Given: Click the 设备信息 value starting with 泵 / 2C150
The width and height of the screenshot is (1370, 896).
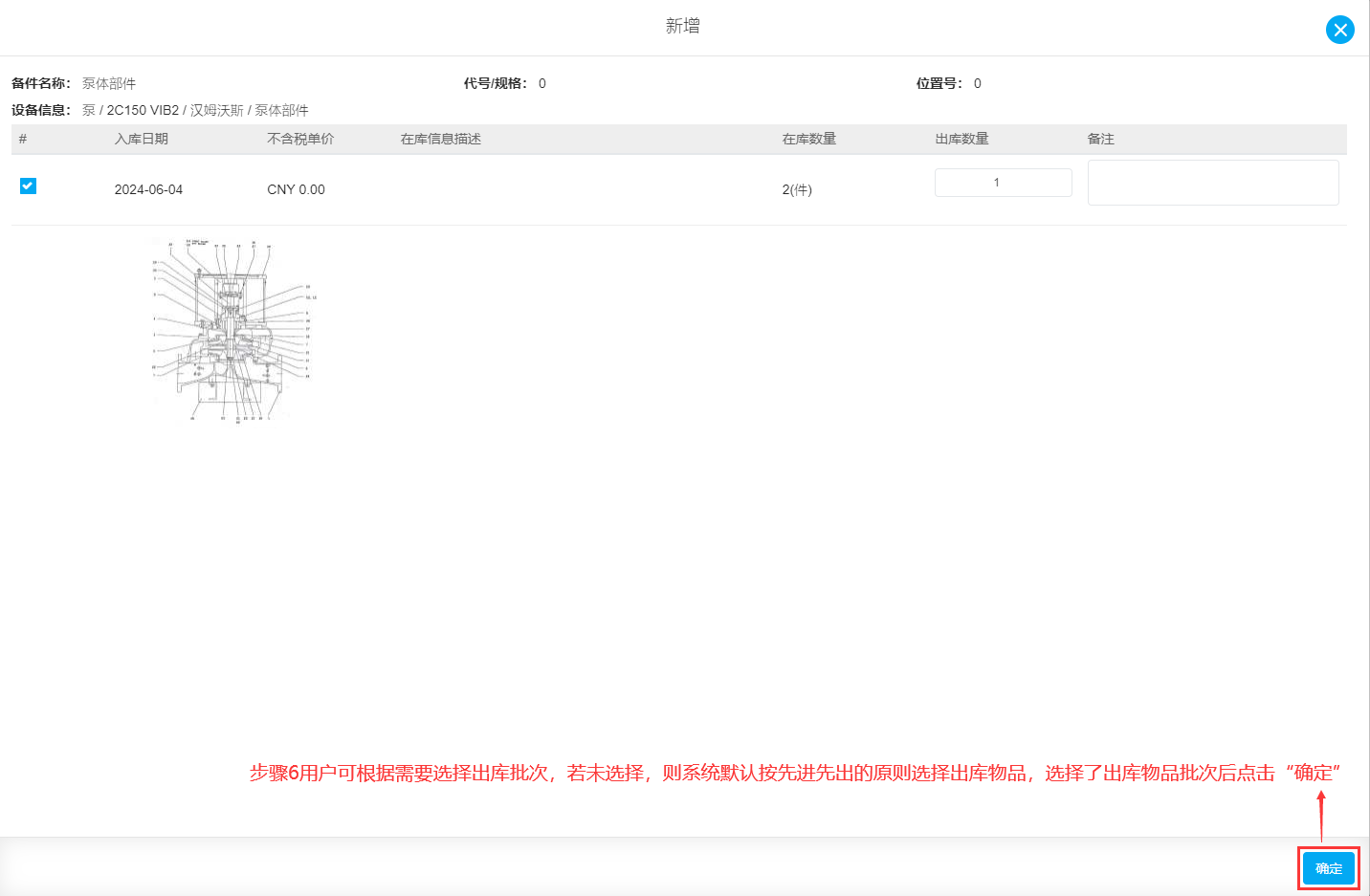Looking at the screenshot, I should [195, 110].
